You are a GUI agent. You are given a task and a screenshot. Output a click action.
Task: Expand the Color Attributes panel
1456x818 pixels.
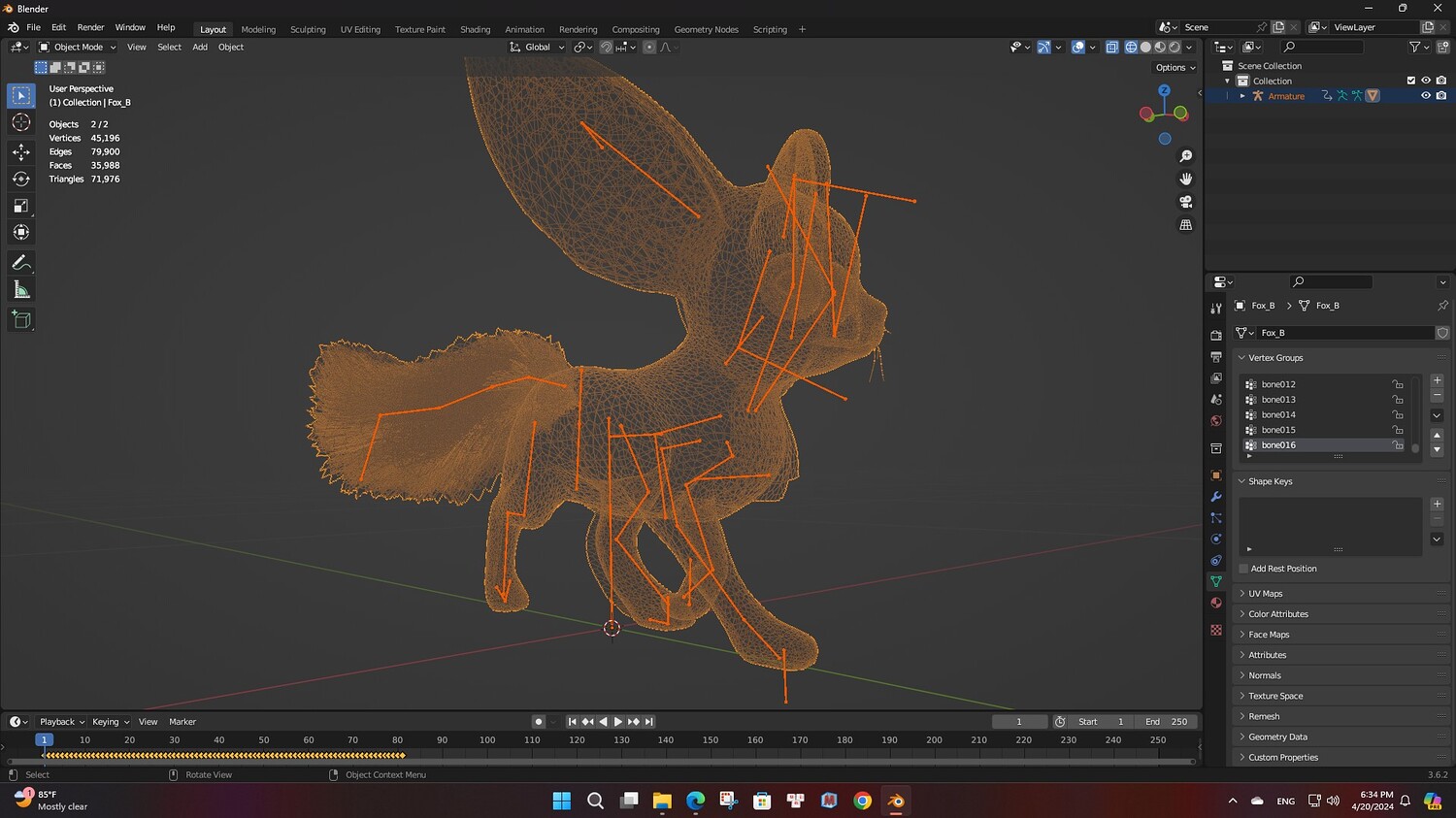pyautogui.click(x=1277, y=614)
